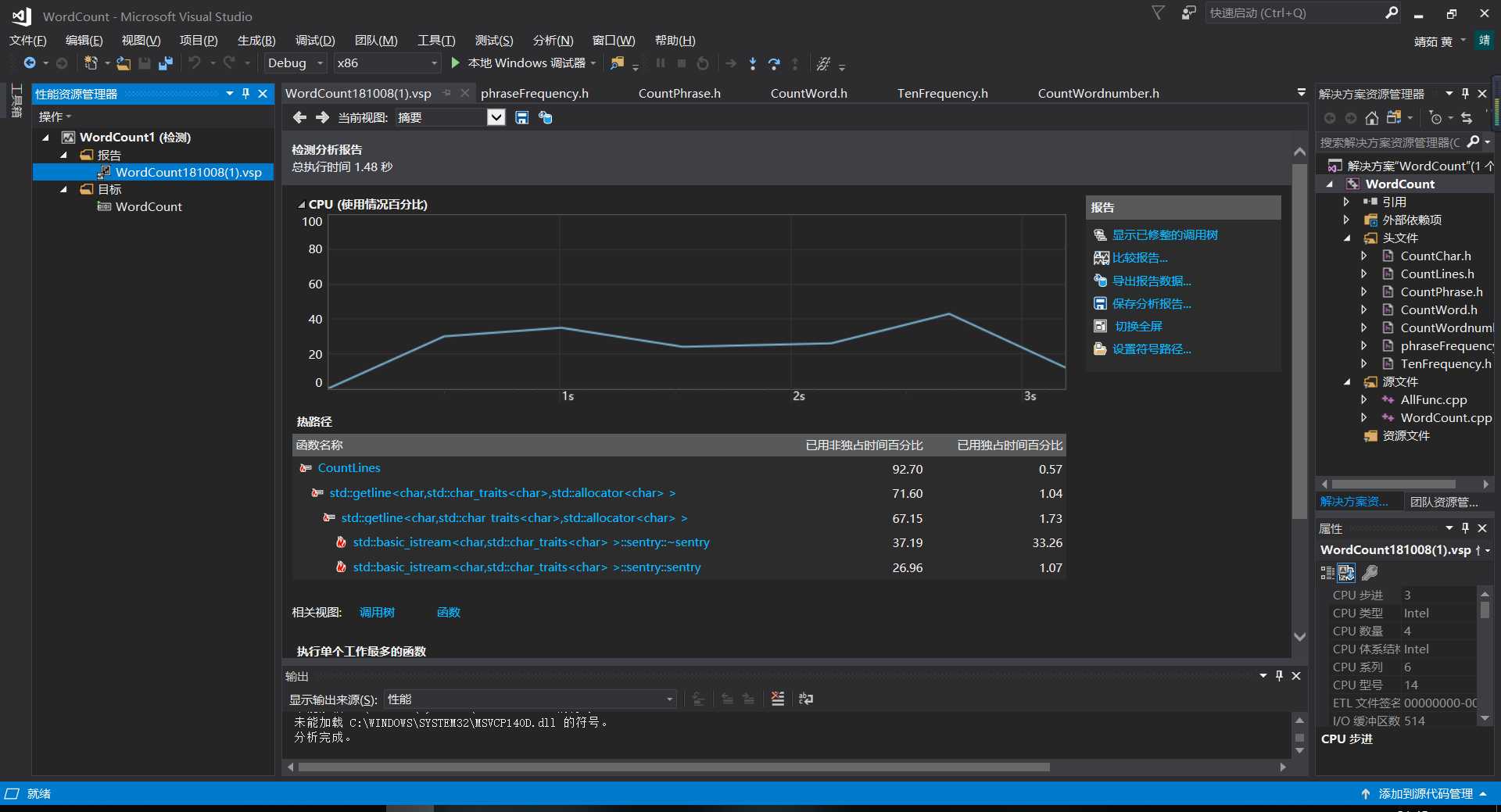Image resolution: width=1501 pixels, height=812 pixels.
Task: Click the Quick Launch search field
Action: [1294, 13]
